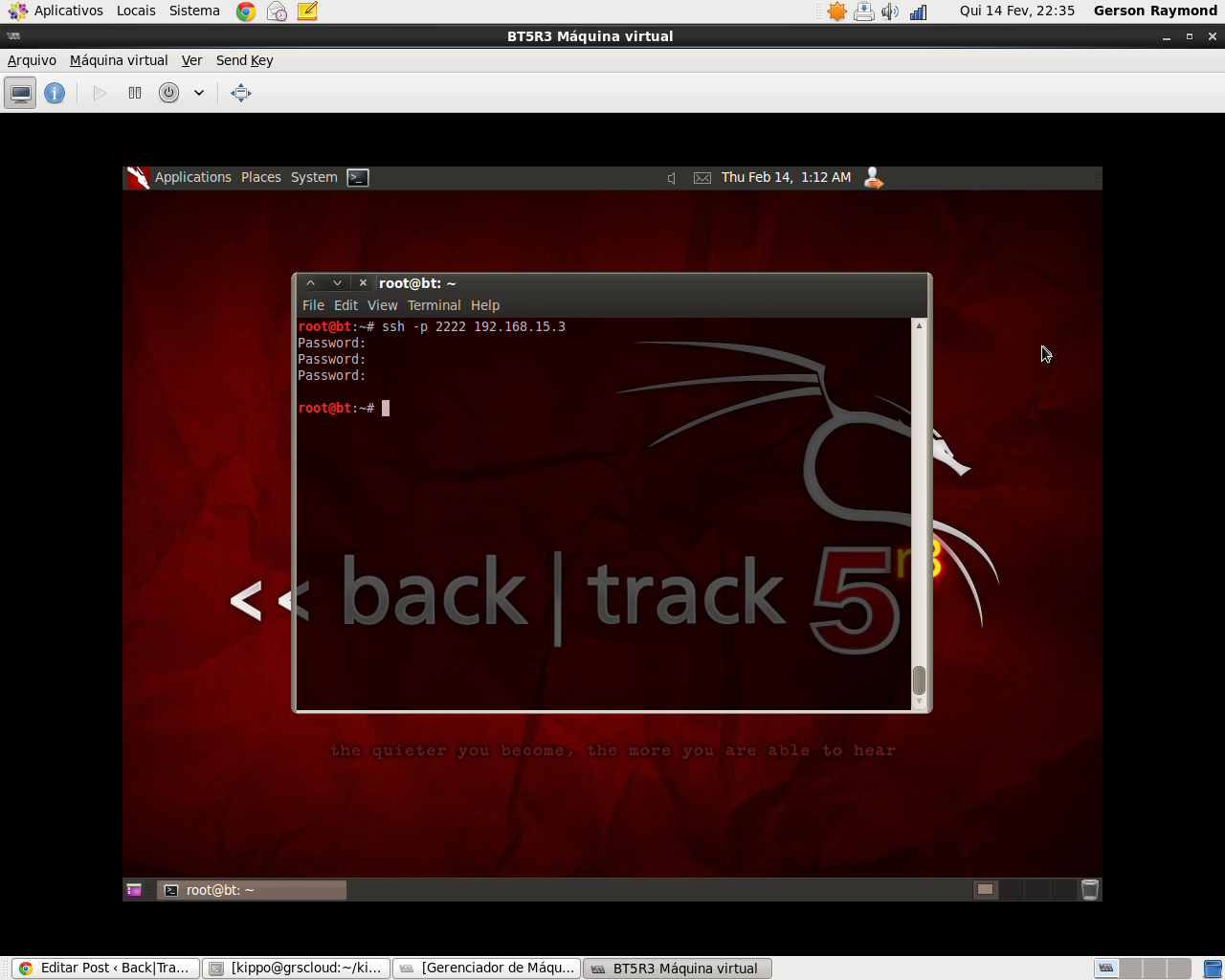Screen dimensions: 1225x980
Task: Click the terminal scrollbar thumb
Action: (919, 680)
